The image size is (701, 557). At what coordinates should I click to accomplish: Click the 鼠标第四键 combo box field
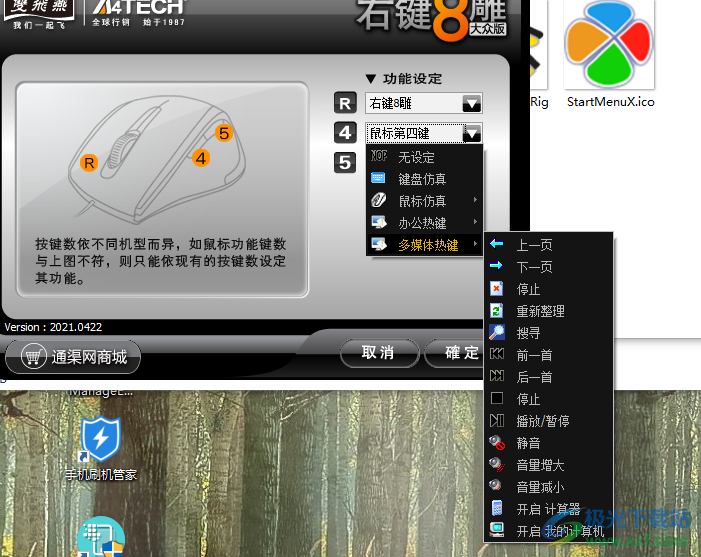(423, 133)
